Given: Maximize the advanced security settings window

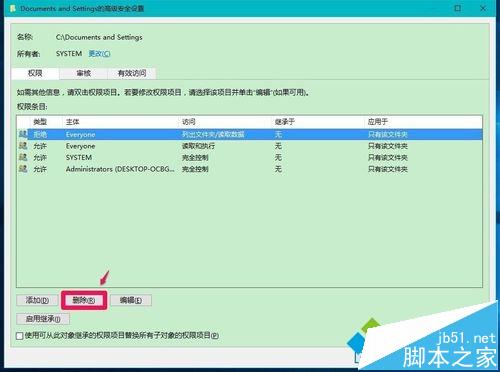Looking at the screenshot, I should [458, 8].
